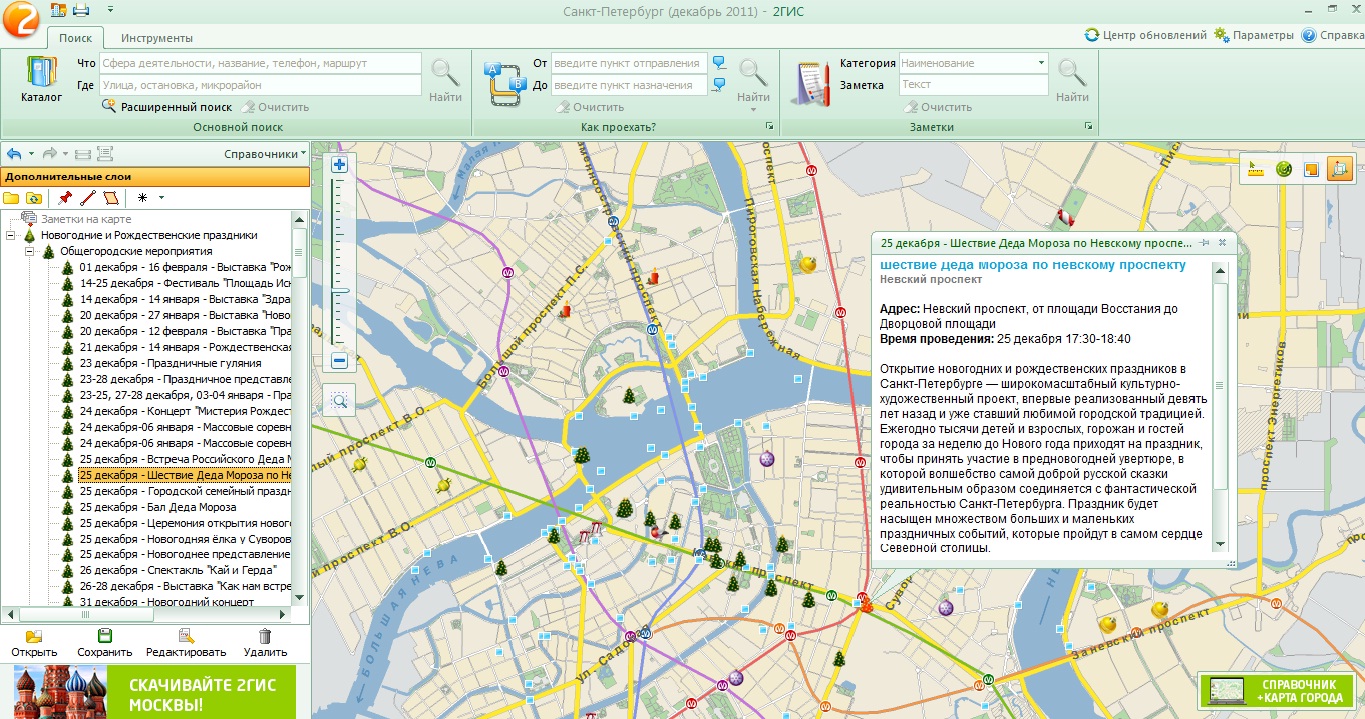
Task: Click the info card vertical scrollbar
Action: tap(1220, 405)
